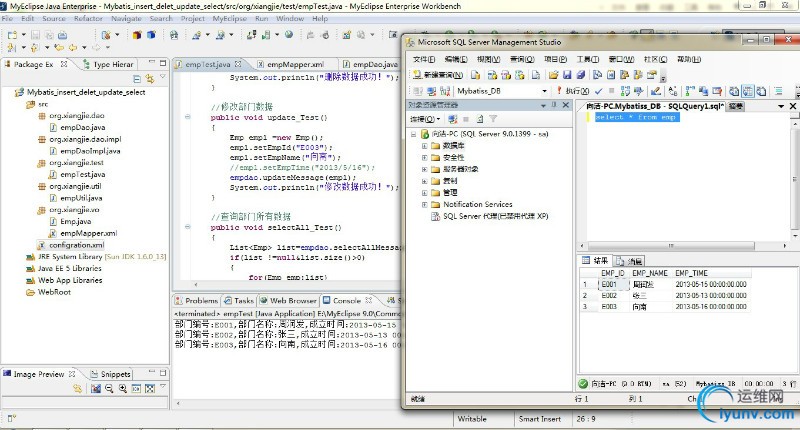Toggle Results to Text icon in SSMS toolbar
This screenshot has height=430, width=800.
734,91
